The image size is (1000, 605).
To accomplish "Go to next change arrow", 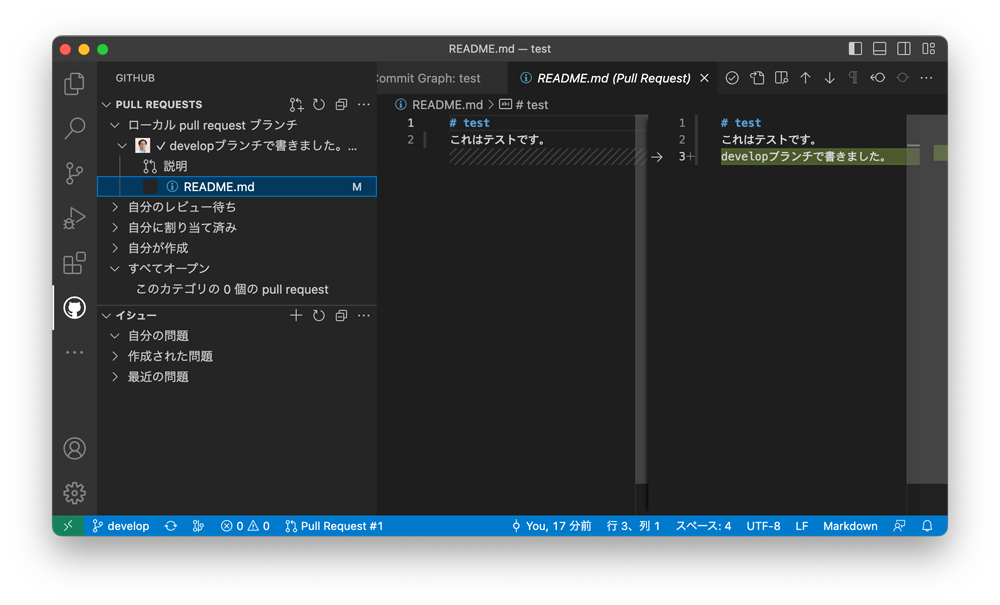I will coord(830,78).
